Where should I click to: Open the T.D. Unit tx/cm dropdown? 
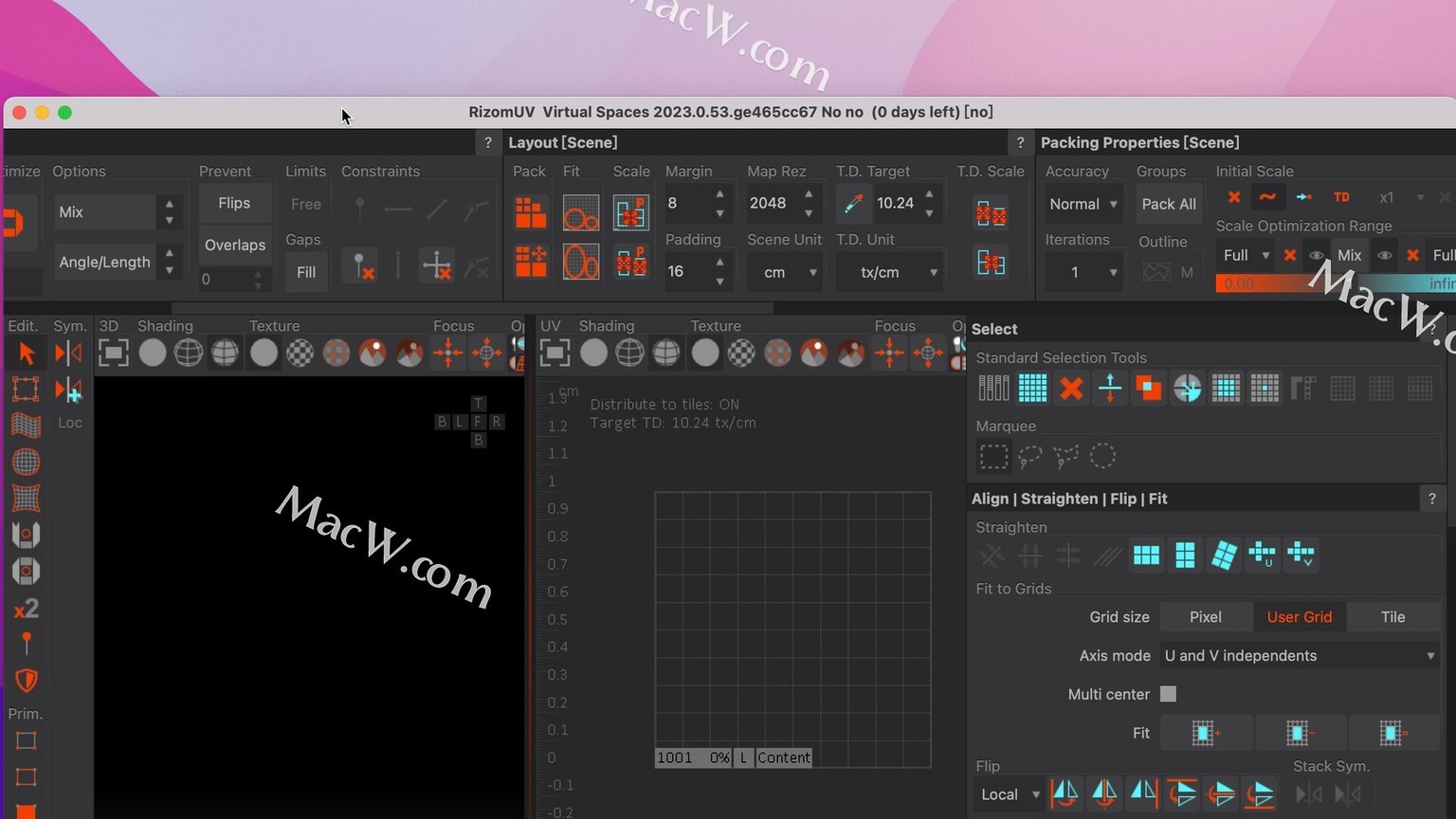(x=889, y=272)
